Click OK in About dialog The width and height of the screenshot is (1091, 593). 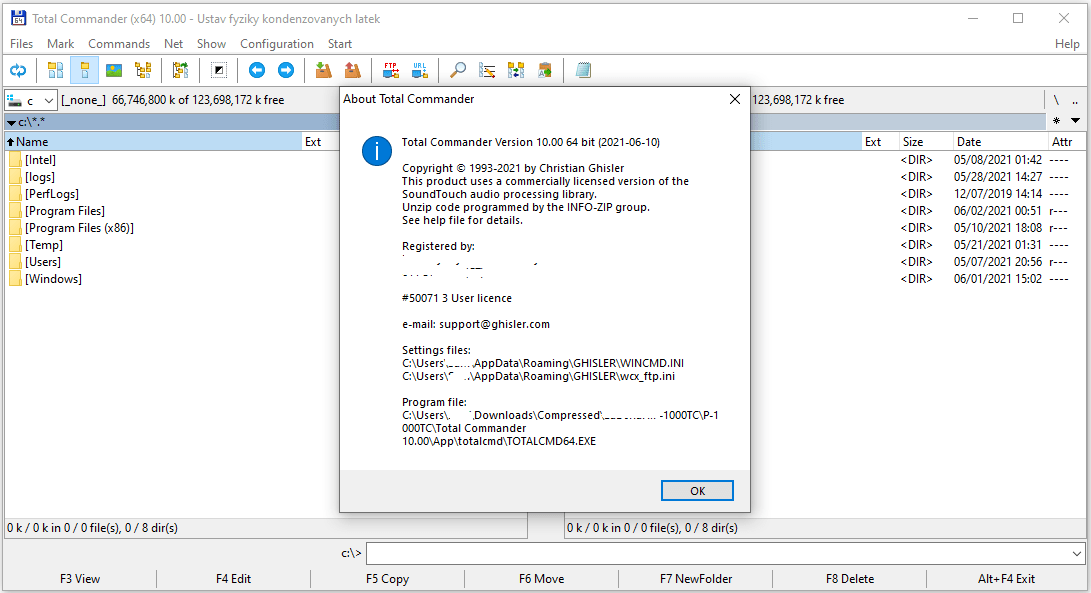click(x=697, y=491)
